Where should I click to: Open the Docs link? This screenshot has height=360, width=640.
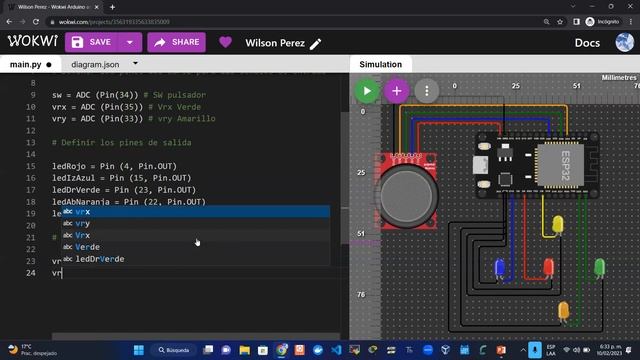[587, 43]
